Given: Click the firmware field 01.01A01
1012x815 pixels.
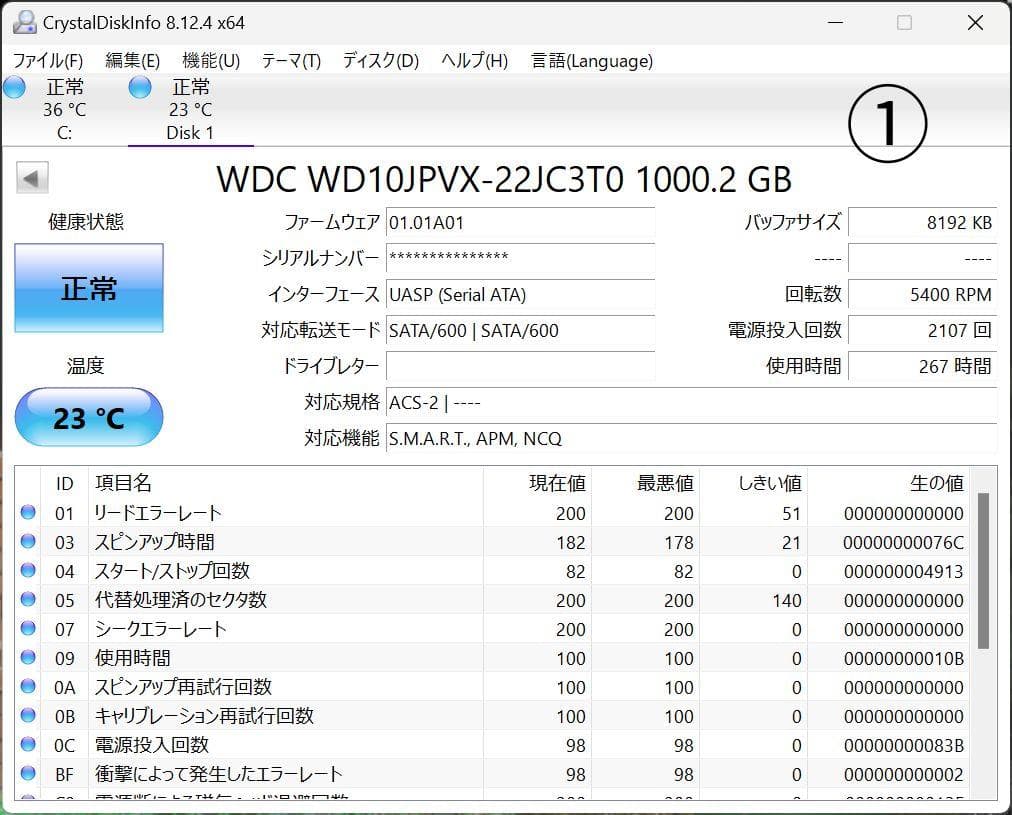Looking at the screenshot, I should point(520,223).
